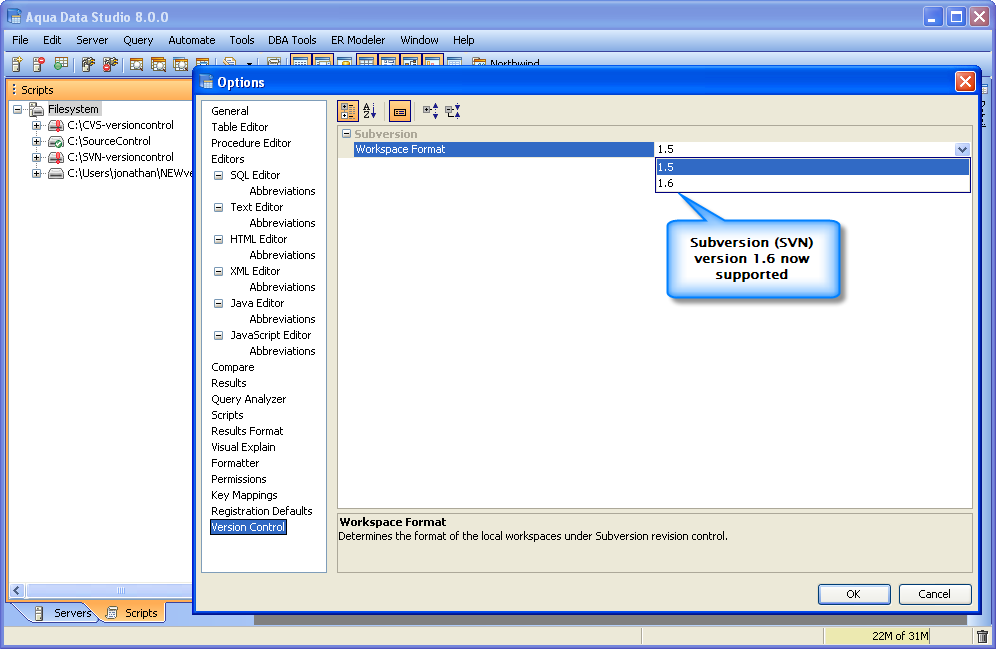This screenshot has width=996, height=649.
Task: Select Results Format in the options list
Action: point(247,431)
